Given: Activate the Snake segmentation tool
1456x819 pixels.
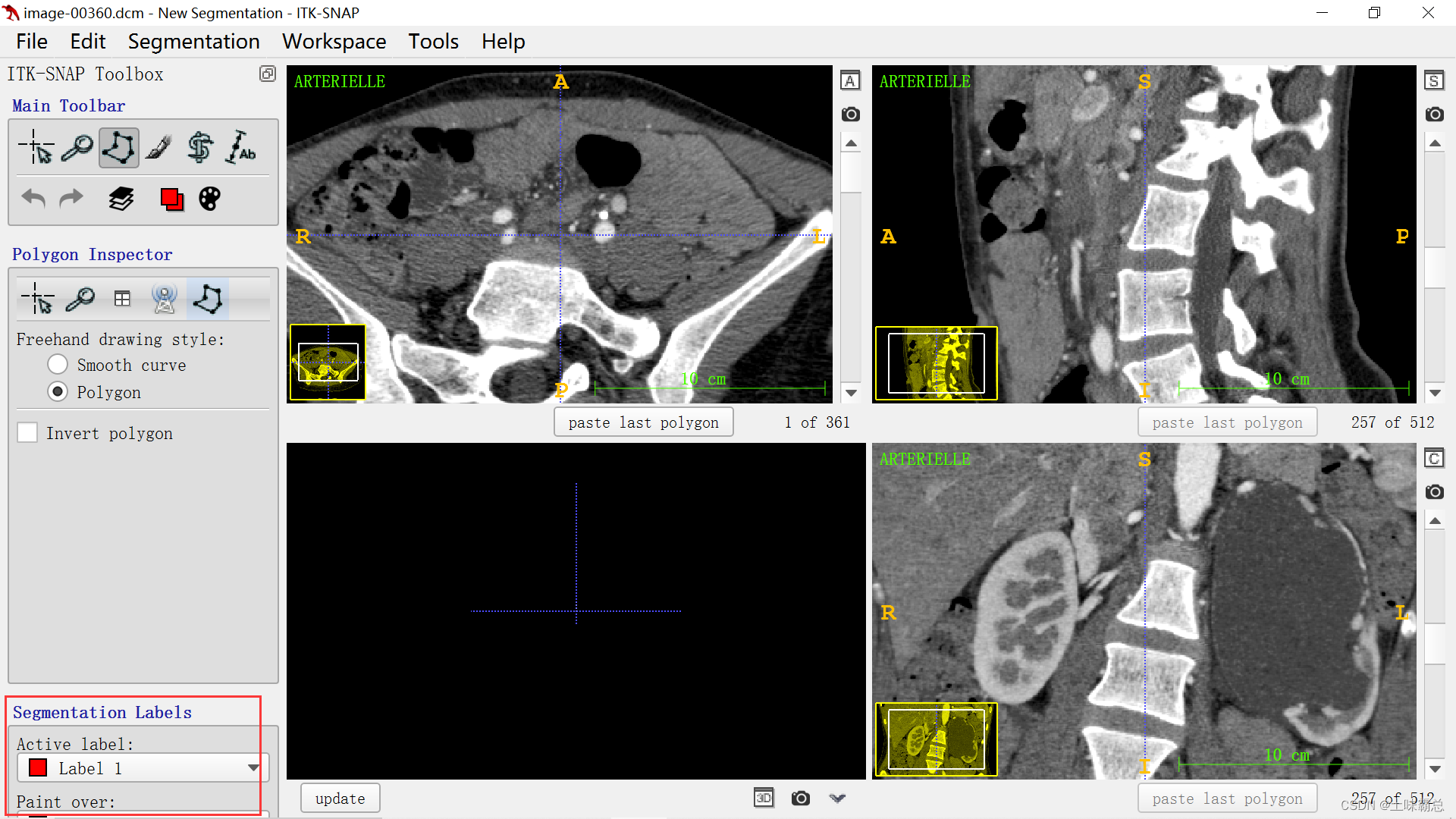Looking at the screenshot, I should pyautogui.click(x=200, y=147).
